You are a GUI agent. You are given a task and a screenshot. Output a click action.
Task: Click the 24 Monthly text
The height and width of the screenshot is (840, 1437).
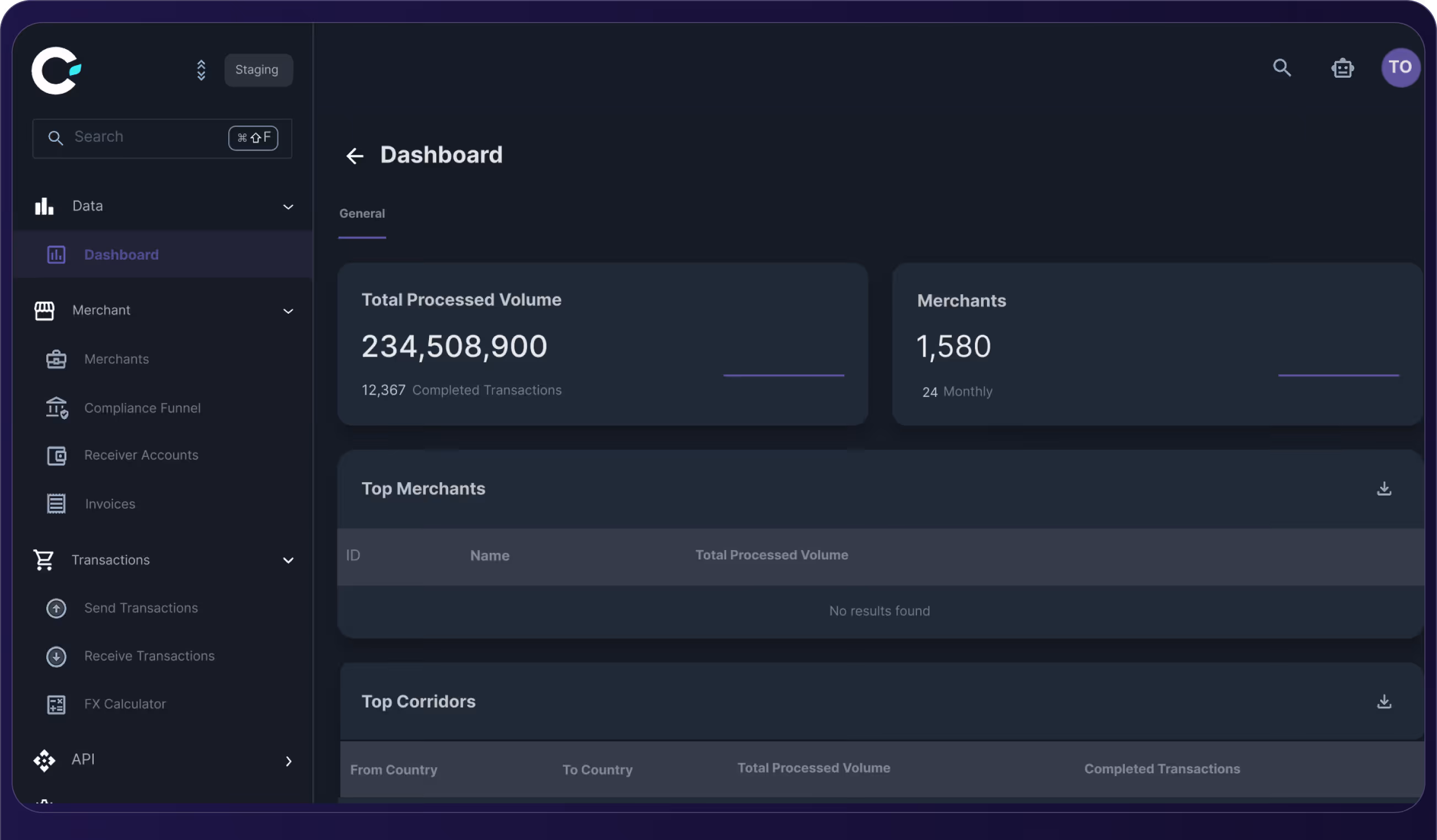(957, 391)
